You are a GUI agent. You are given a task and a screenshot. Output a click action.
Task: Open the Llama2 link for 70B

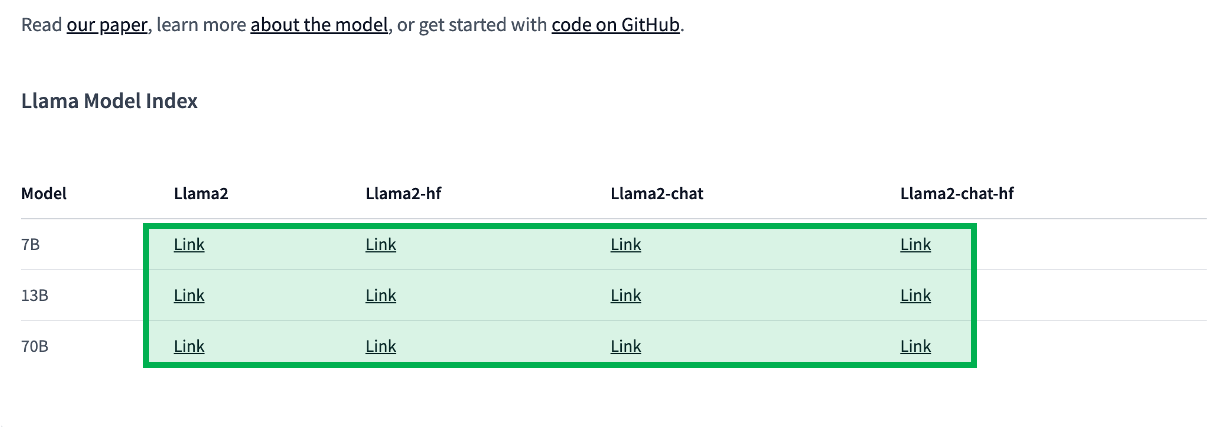[189, 346]
